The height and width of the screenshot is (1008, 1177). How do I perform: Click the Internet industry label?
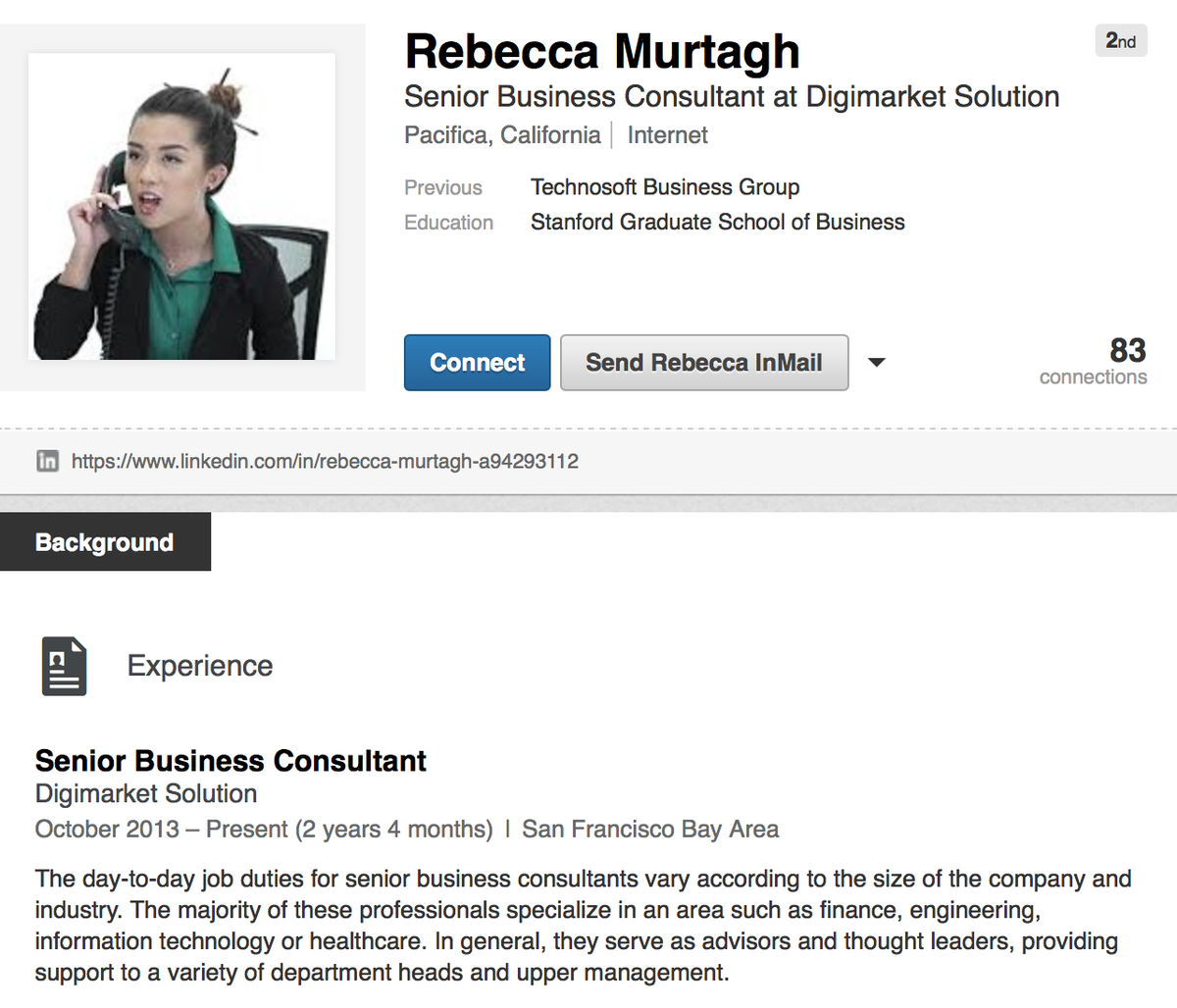coord(667,135)
